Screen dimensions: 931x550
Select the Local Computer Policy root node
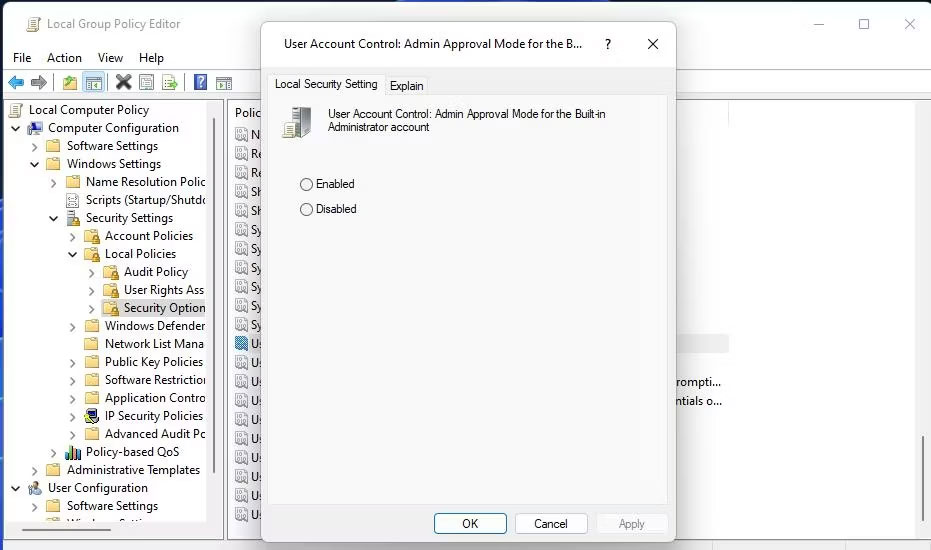(89, 110)
